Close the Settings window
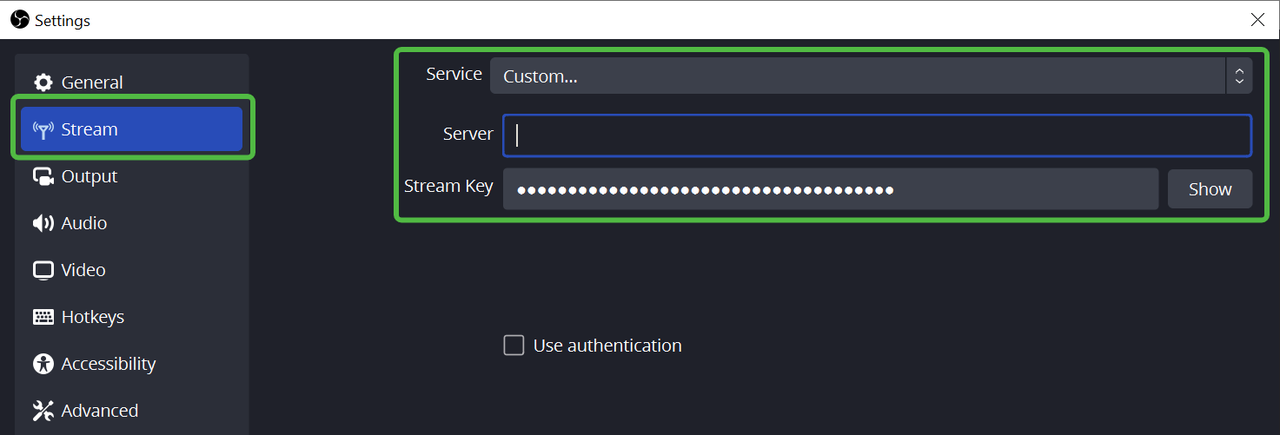Screen dimensions: 1280x435 (1257, 19)
